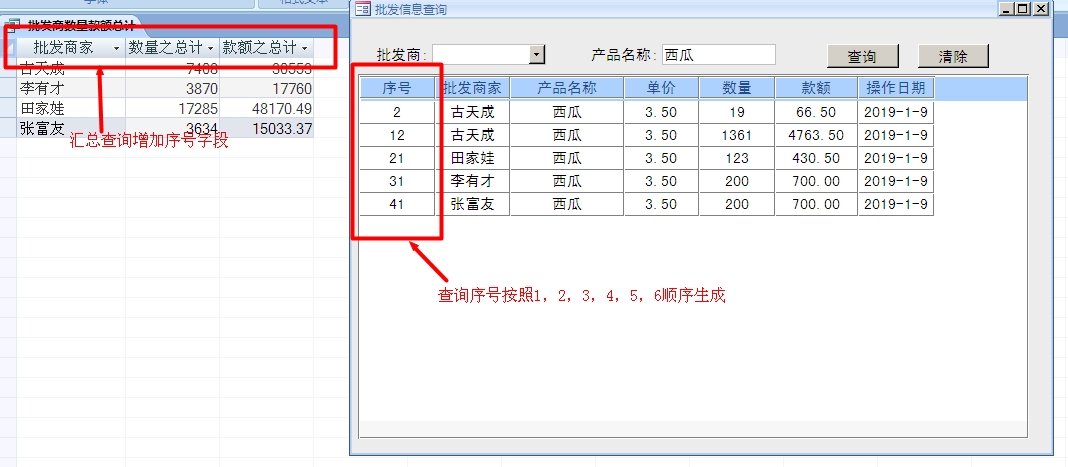Screen dimensions: 1068x467
Task: Open the 数量之总计 column filter dropdown
Action: point(210,48)
